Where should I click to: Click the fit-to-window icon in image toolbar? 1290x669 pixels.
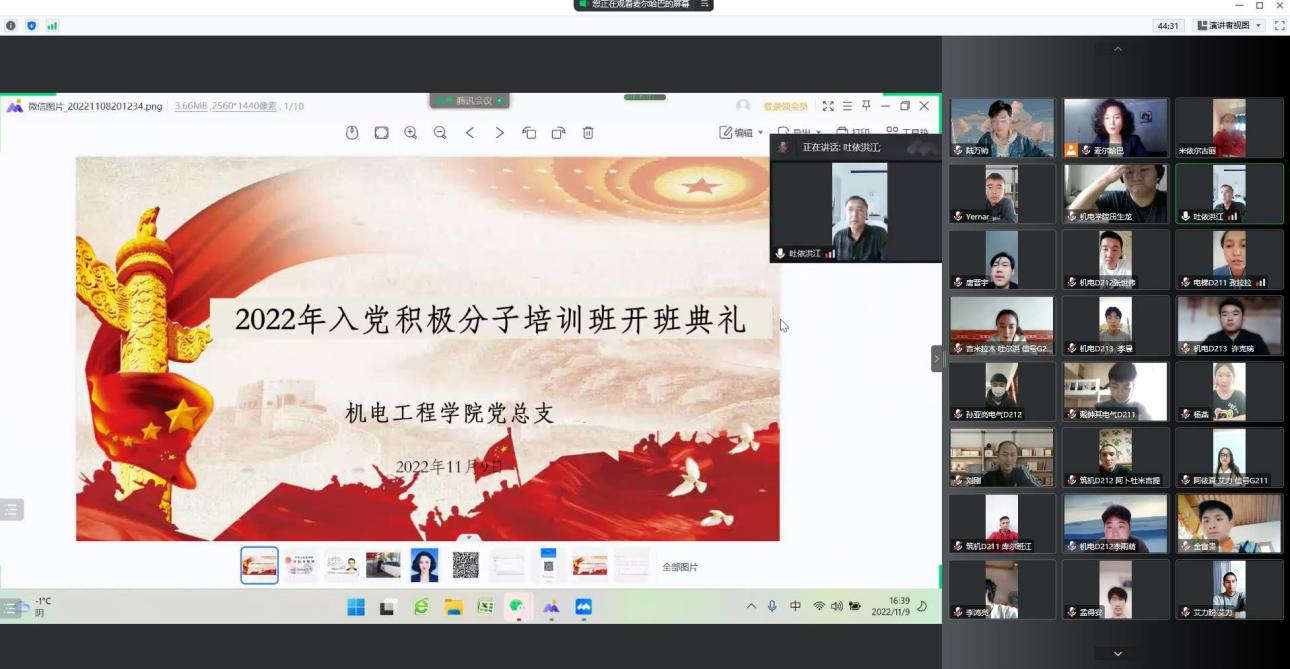tap(381, 133)
